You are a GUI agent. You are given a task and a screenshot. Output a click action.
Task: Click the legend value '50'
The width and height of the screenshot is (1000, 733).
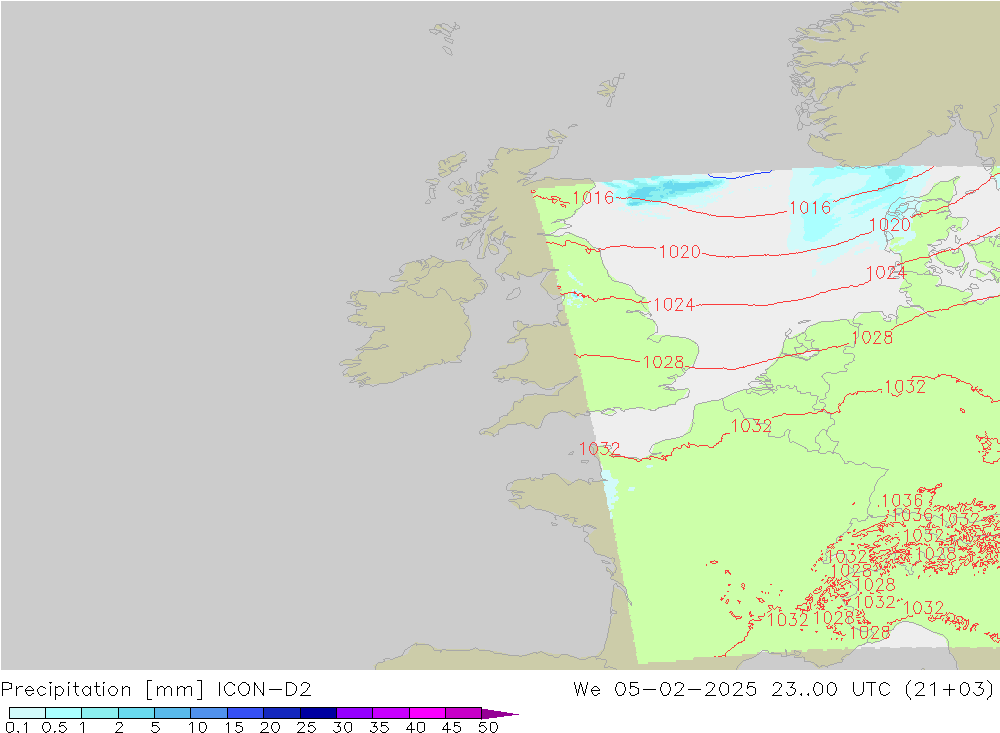pos(488,727)
